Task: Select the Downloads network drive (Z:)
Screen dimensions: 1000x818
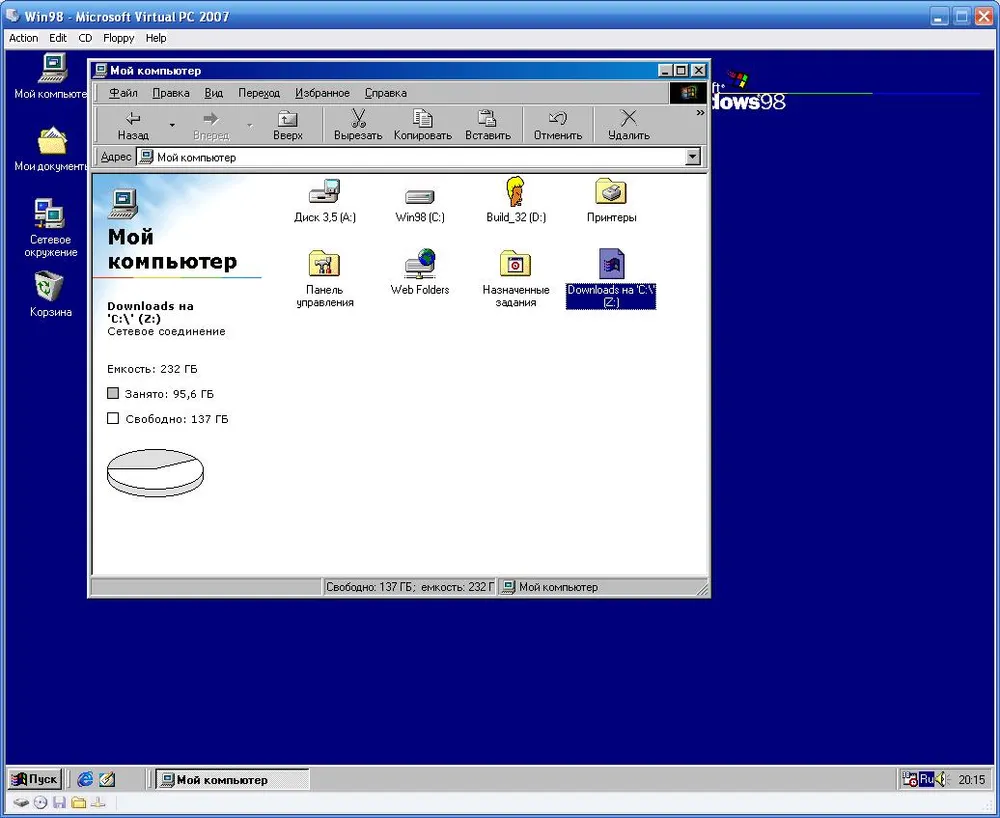Action: 611,265
